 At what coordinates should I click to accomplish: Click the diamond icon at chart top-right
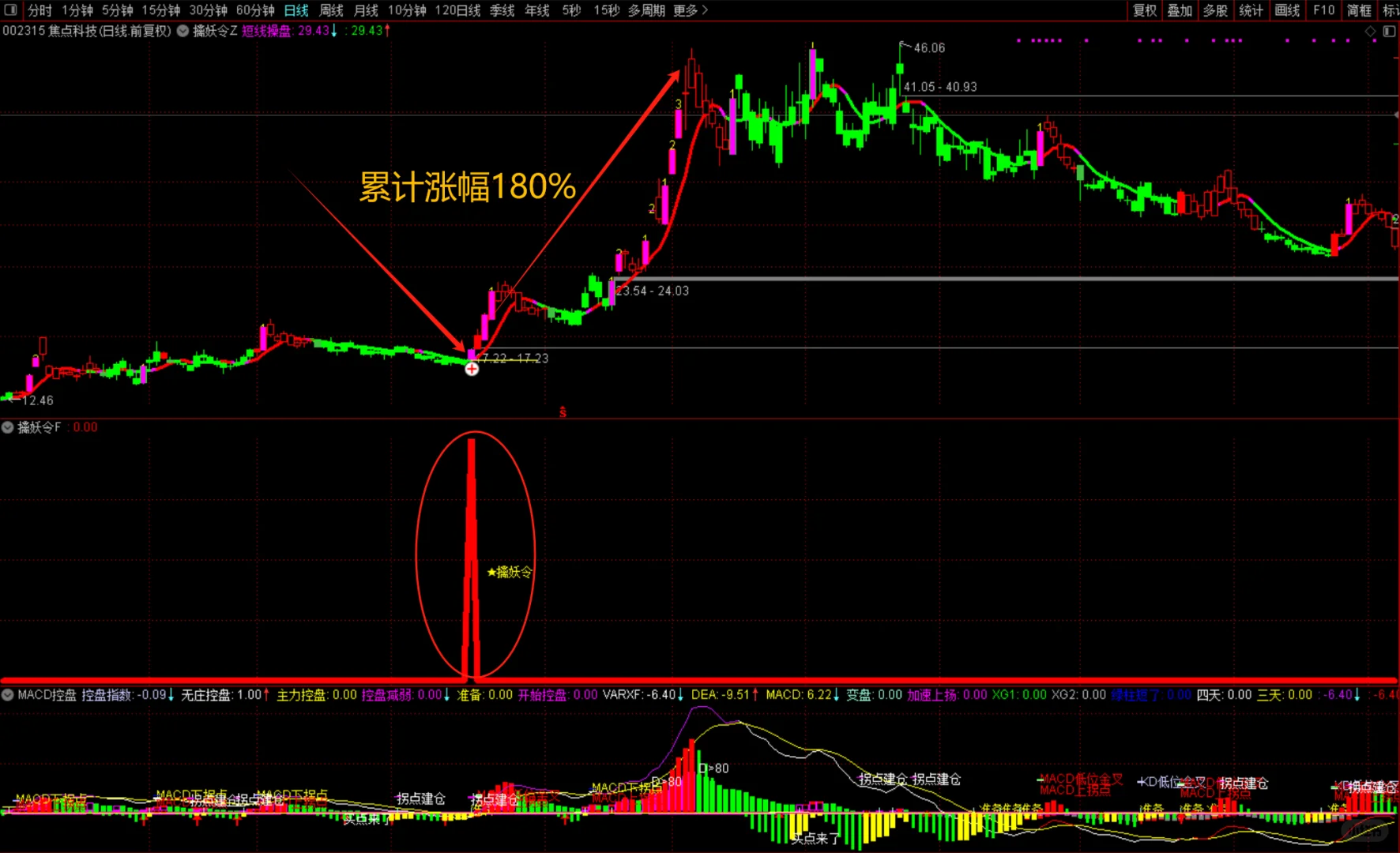(1371, 32)
